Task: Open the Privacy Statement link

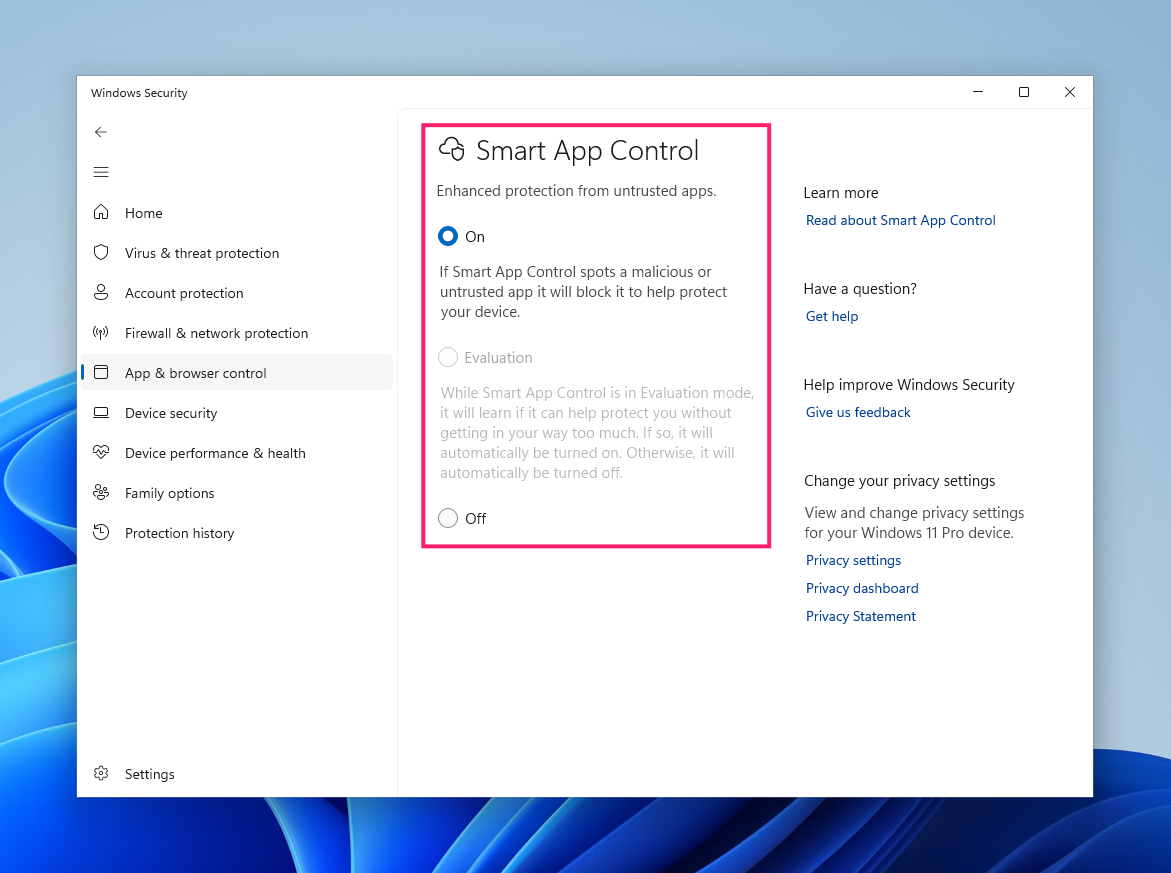Action: click(x=860, y=616)
